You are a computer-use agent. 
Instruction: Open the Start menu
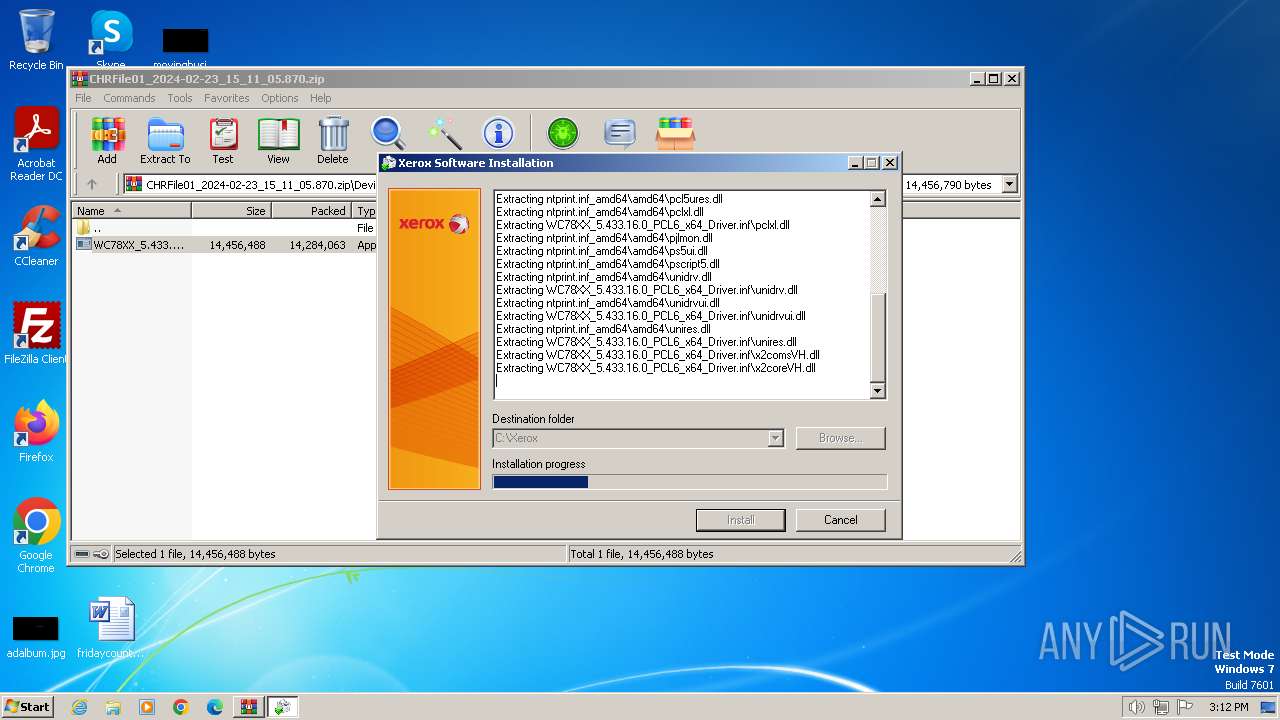point(28,706)
